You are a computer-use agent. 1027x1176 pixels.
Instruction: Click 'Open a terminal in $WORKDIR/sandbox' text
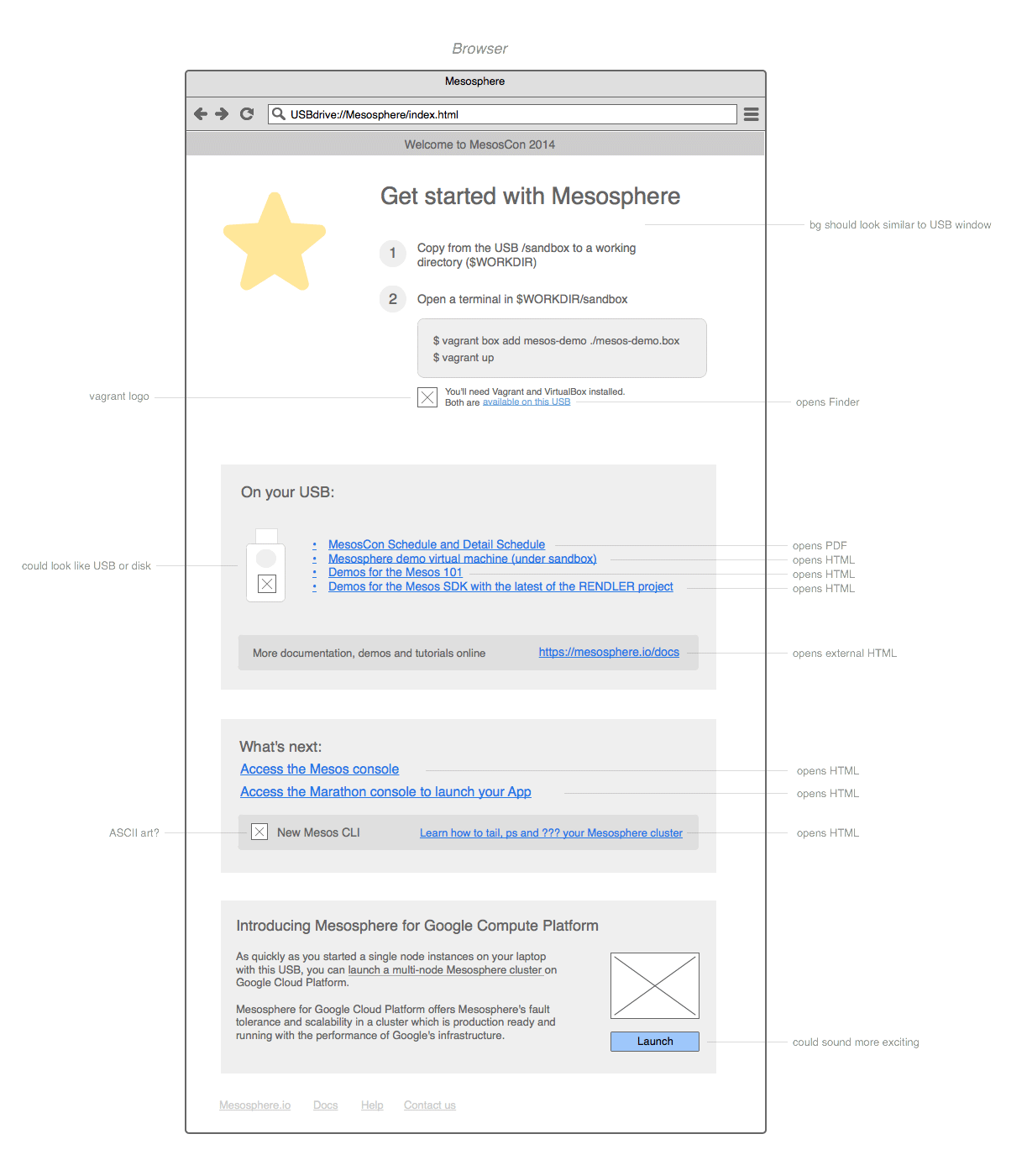pos(522,299)
